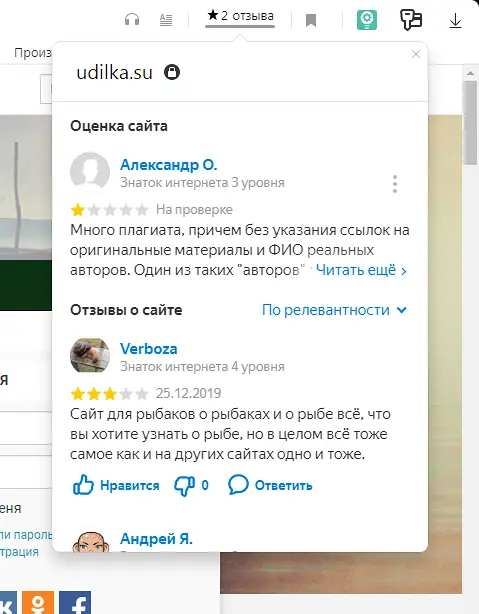Open three-dot menu for Александр О. review
Screen dimensions: 479x614
click(395, 184)
